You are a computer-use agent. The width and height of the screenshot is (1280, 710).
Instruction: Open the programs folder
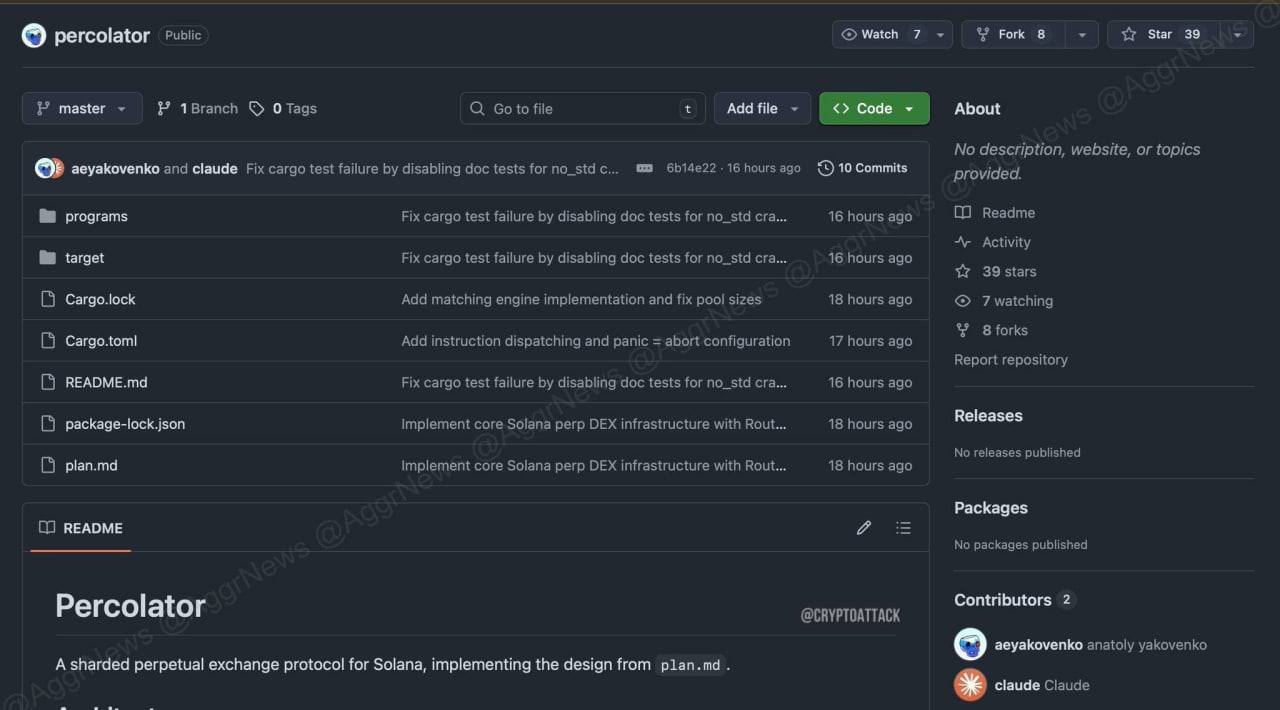tap(96, 216)
